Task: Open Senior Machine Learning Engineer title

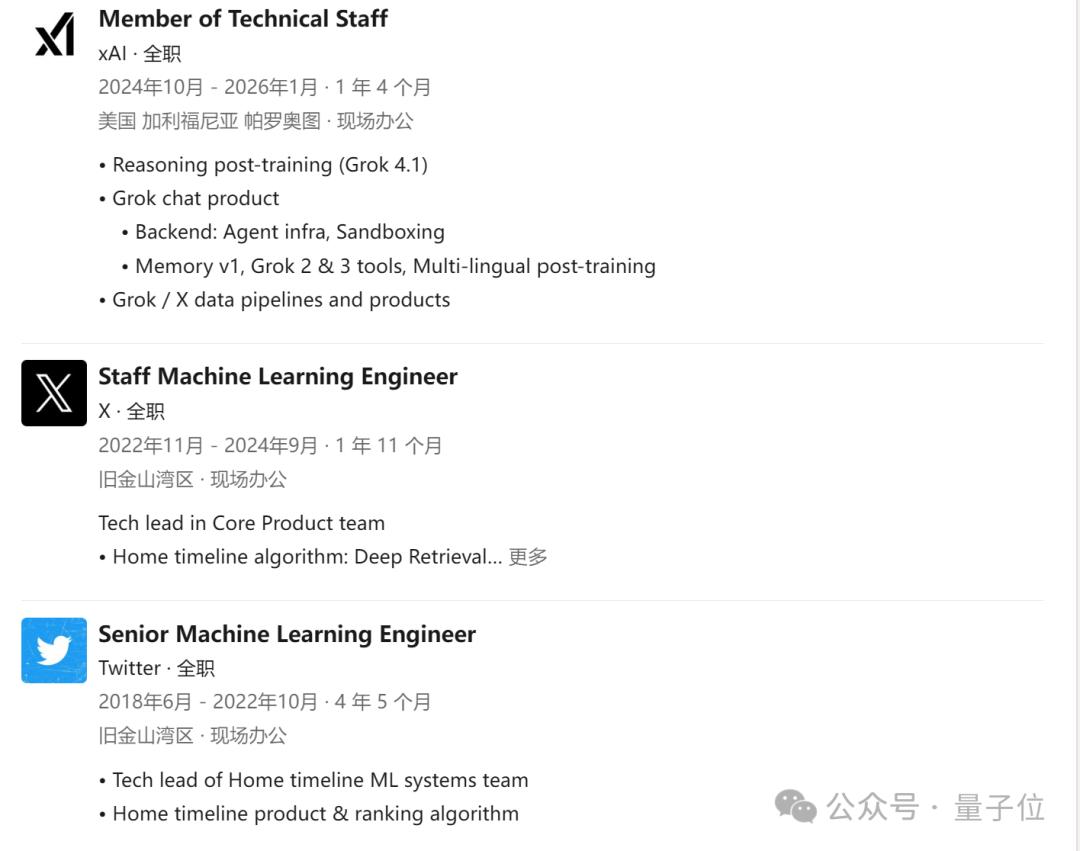Action: click(x=287, y=634)
